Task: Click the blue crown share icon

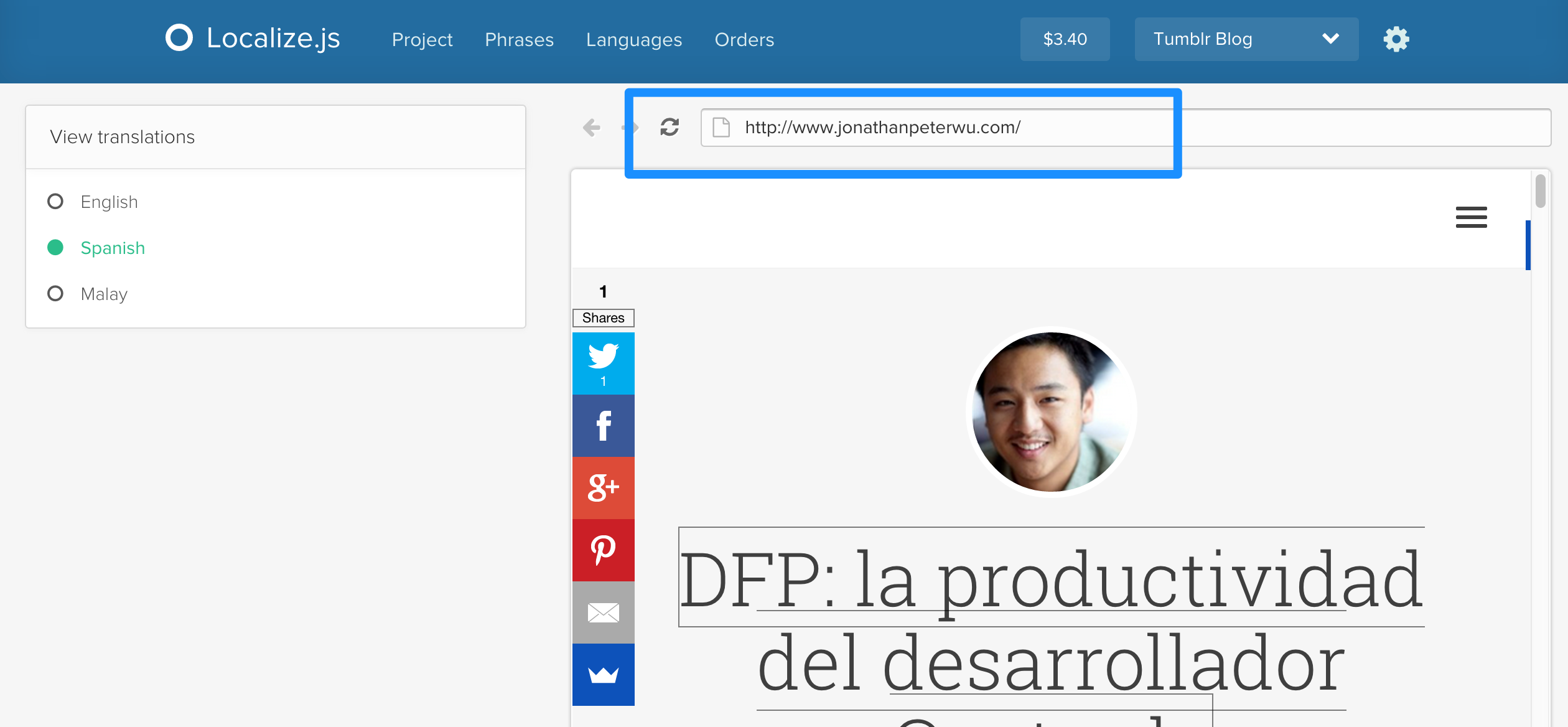Action: pos(603,675)
